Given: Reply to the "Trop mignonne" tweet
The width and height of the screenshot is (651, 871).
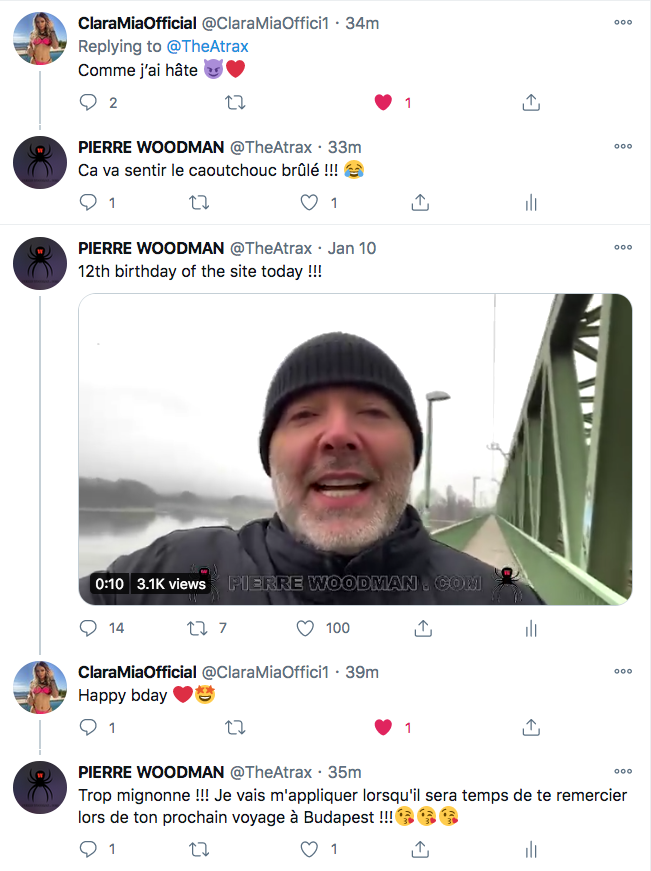Looking at the screenshot, I should 89,849.
